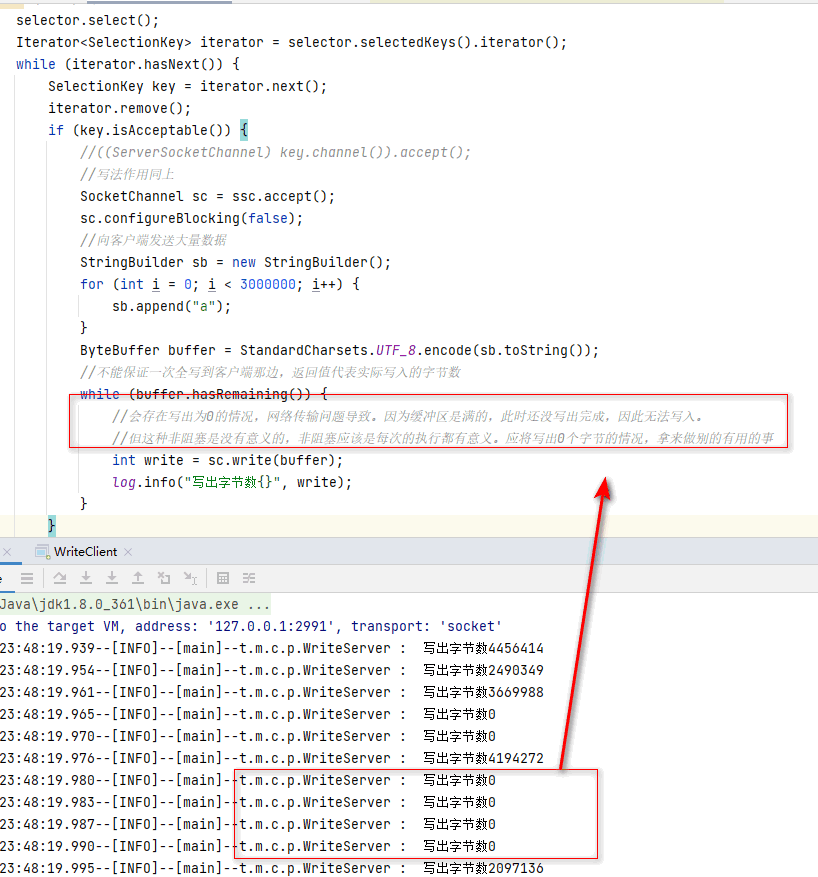
Task: Click the highlighted closing brace of if block
Action: click(52, 526)
